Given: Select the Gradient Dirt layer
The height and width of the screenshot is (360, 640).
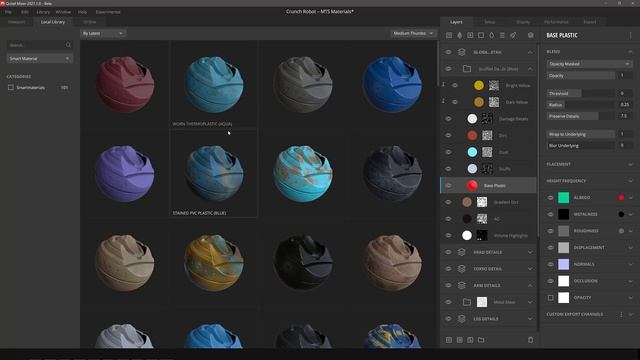Looking at the screenshot, I should [489, 202].
